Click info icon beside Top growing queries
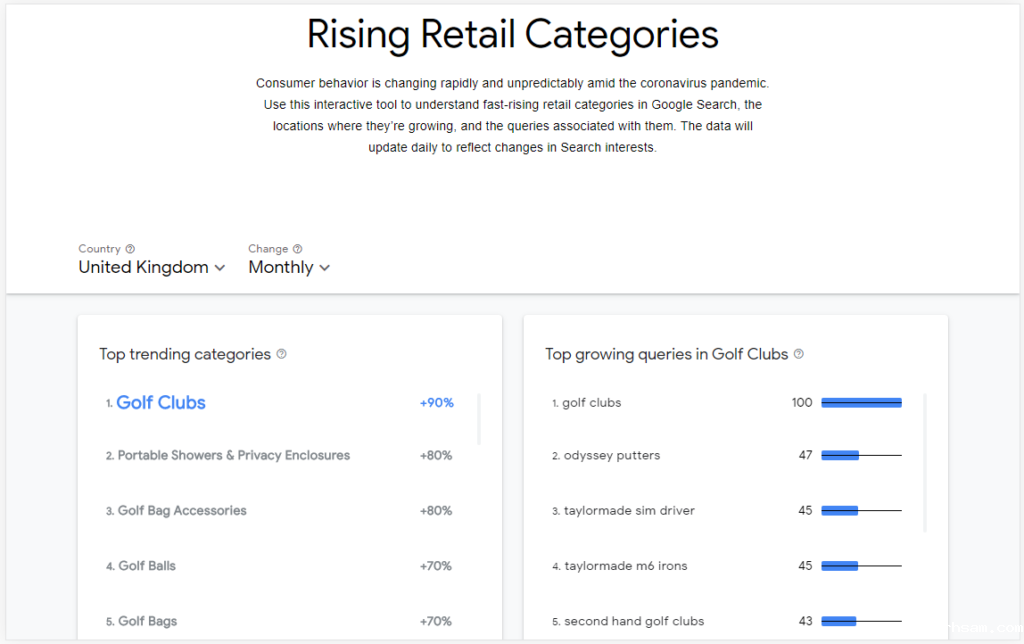 click(798, 354)
